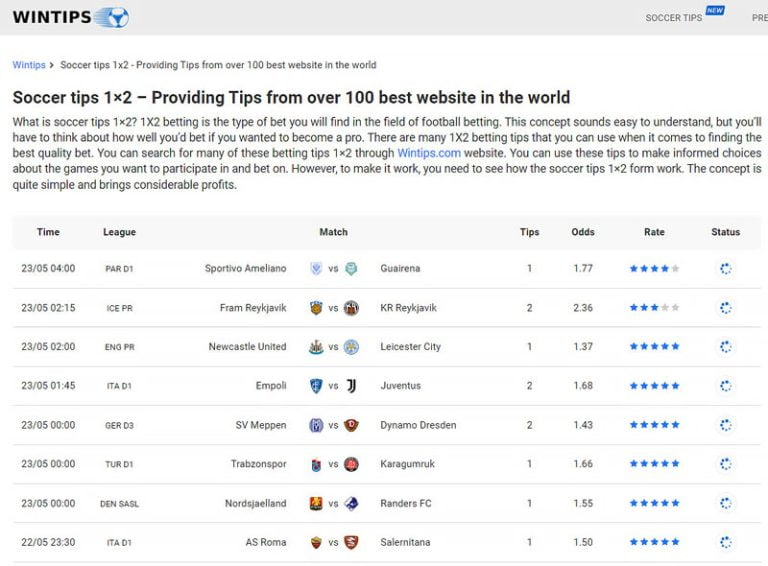Click the ICE PR league label
Viewport: 768px width, 566px height.
coord(120,308)
